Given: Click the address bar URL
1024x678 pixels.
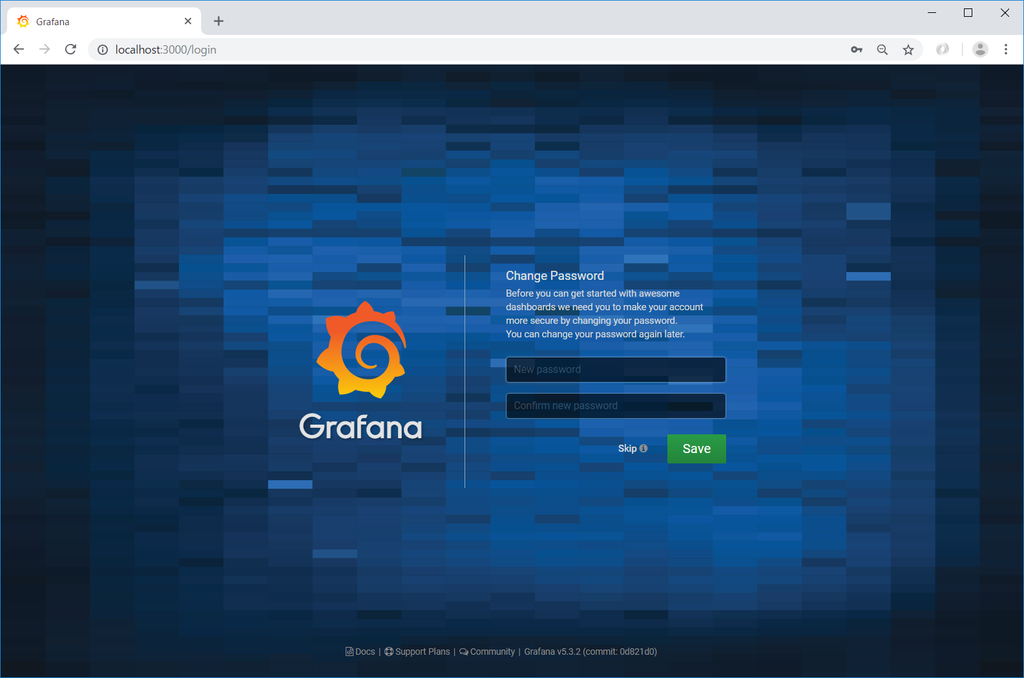Looking at the screenshot, I should coord(165,50).
